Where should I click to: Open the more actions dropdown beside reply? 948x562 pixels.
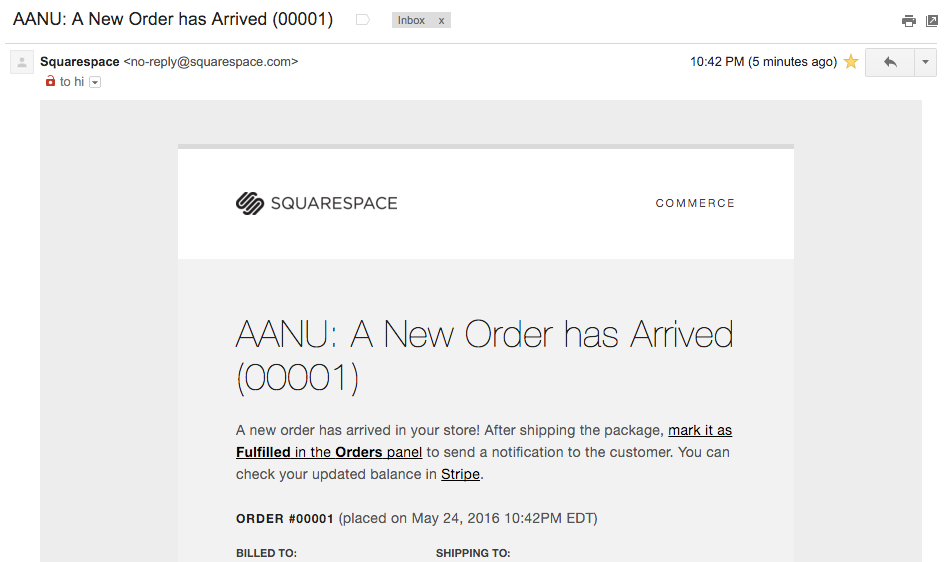pyautogui.click(x=925, y=62)
